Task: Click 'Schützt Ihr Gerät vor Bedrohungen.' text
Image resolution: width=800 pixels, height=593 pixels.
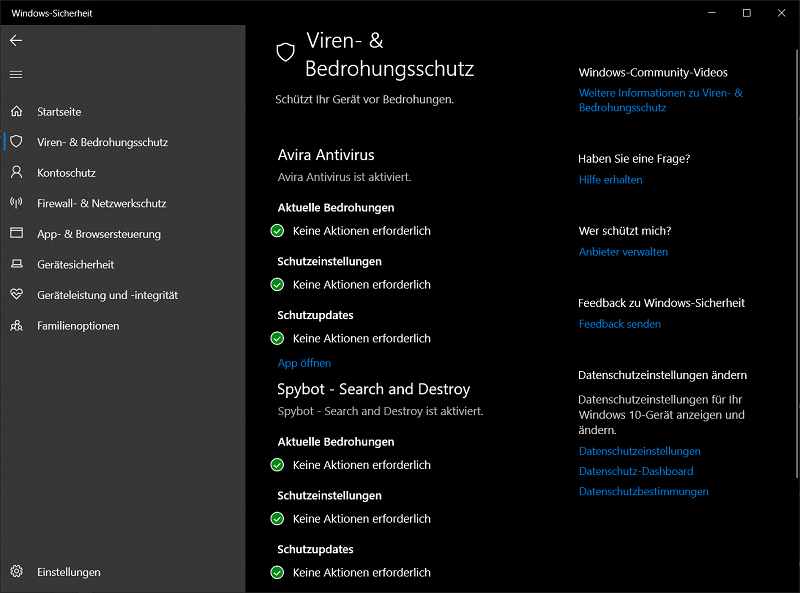Action: tap(364, 100)
